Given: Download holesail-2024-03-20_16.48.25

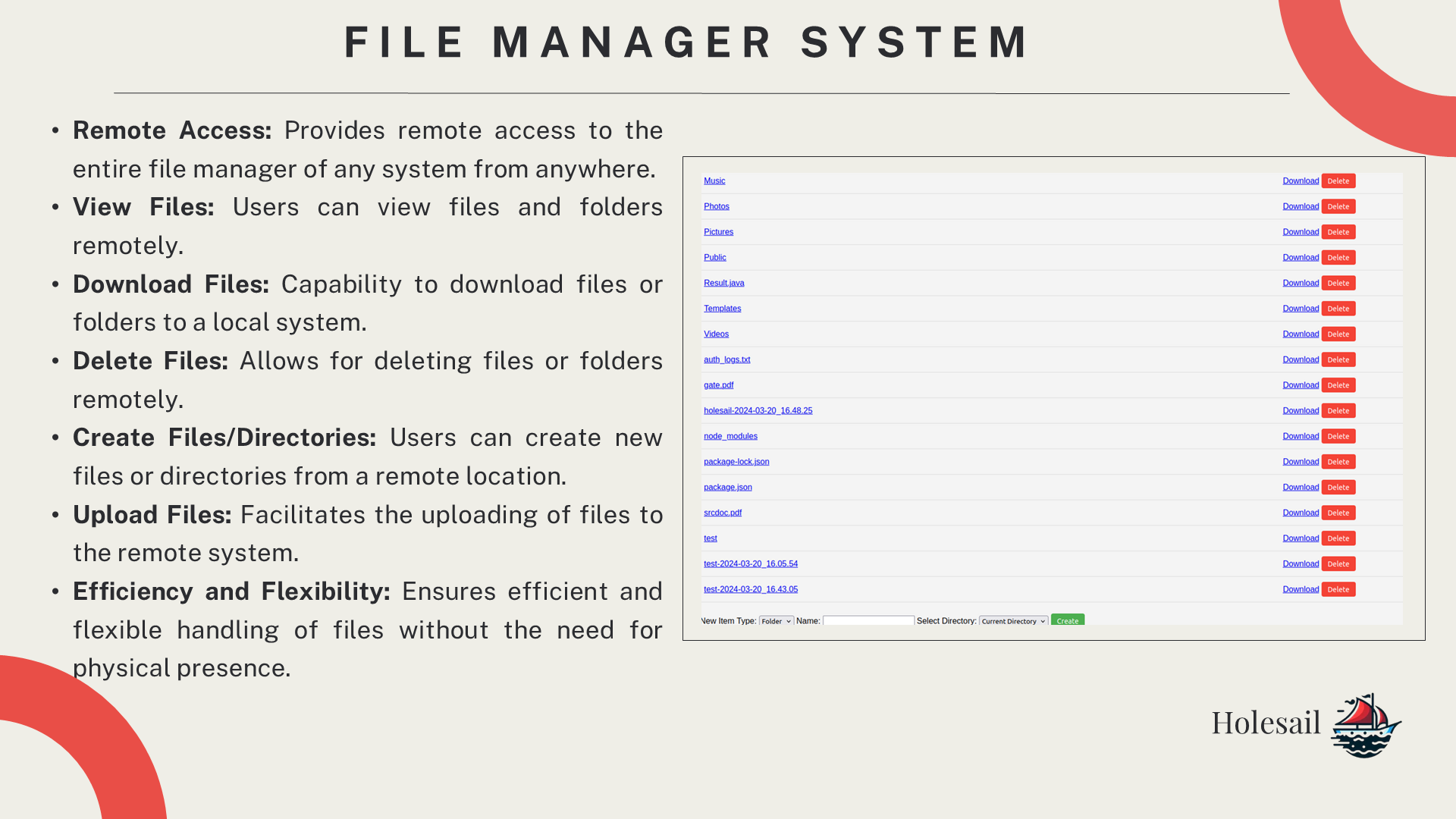Looking at the screenshot, I should 1301,411.
